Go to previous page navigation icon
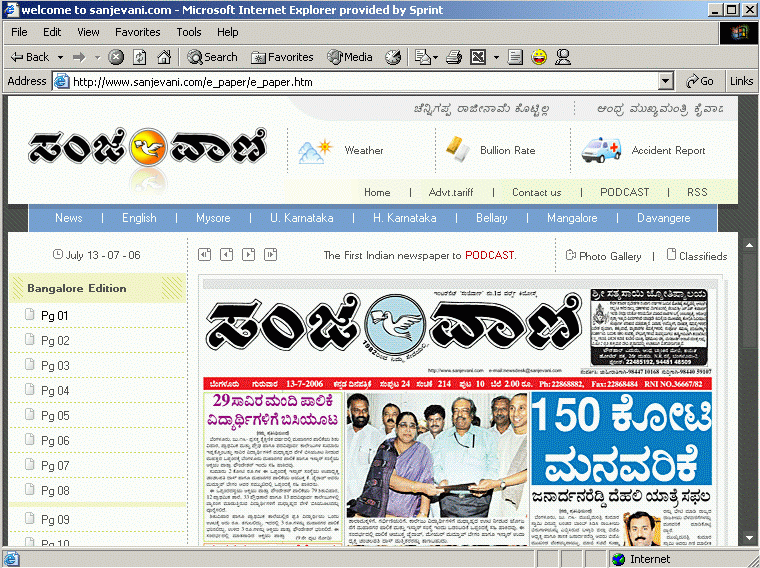 (226, 254)
